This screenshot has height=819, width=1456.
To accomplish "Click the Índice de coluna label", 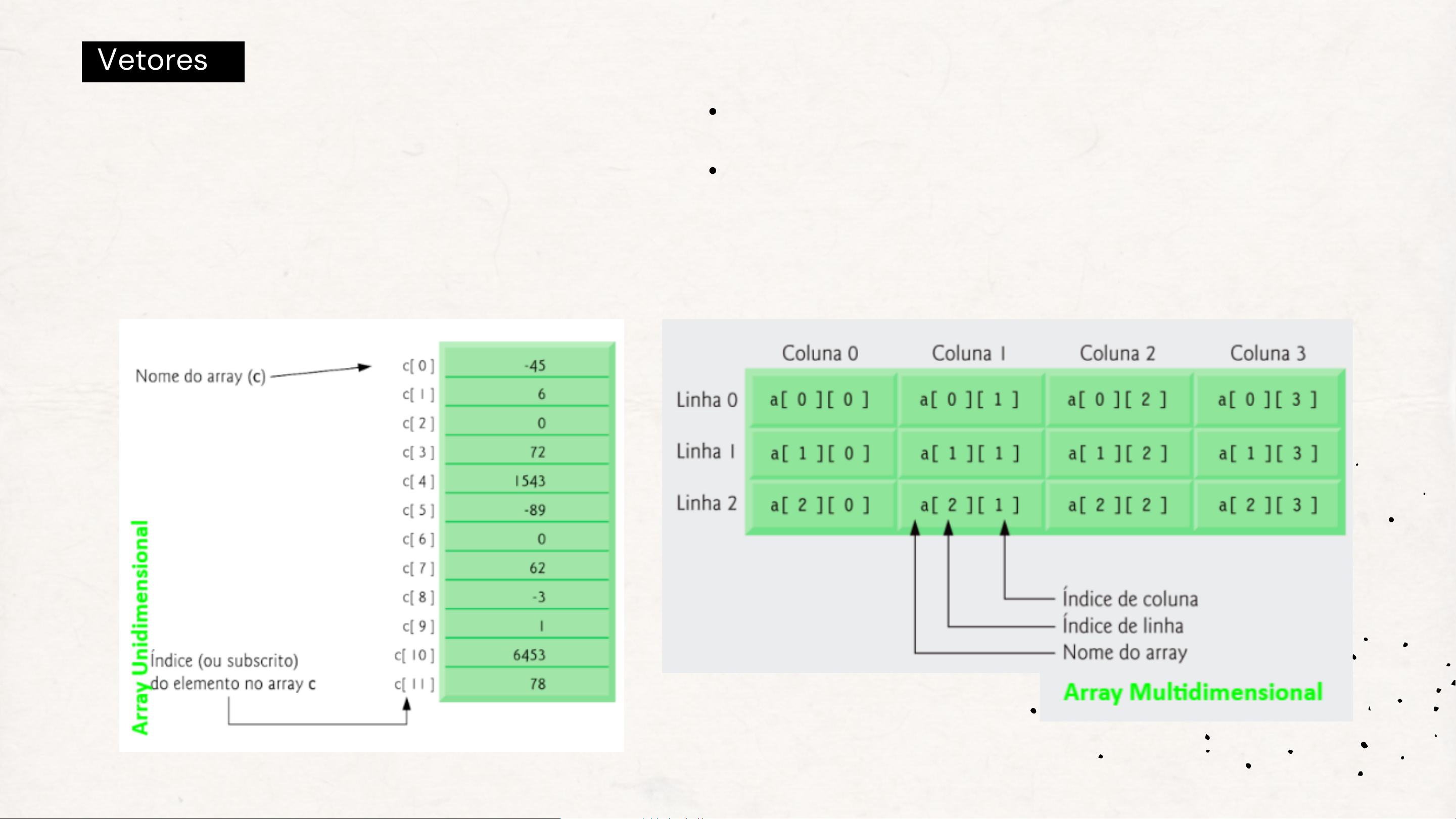I will tap(1130, 599).
